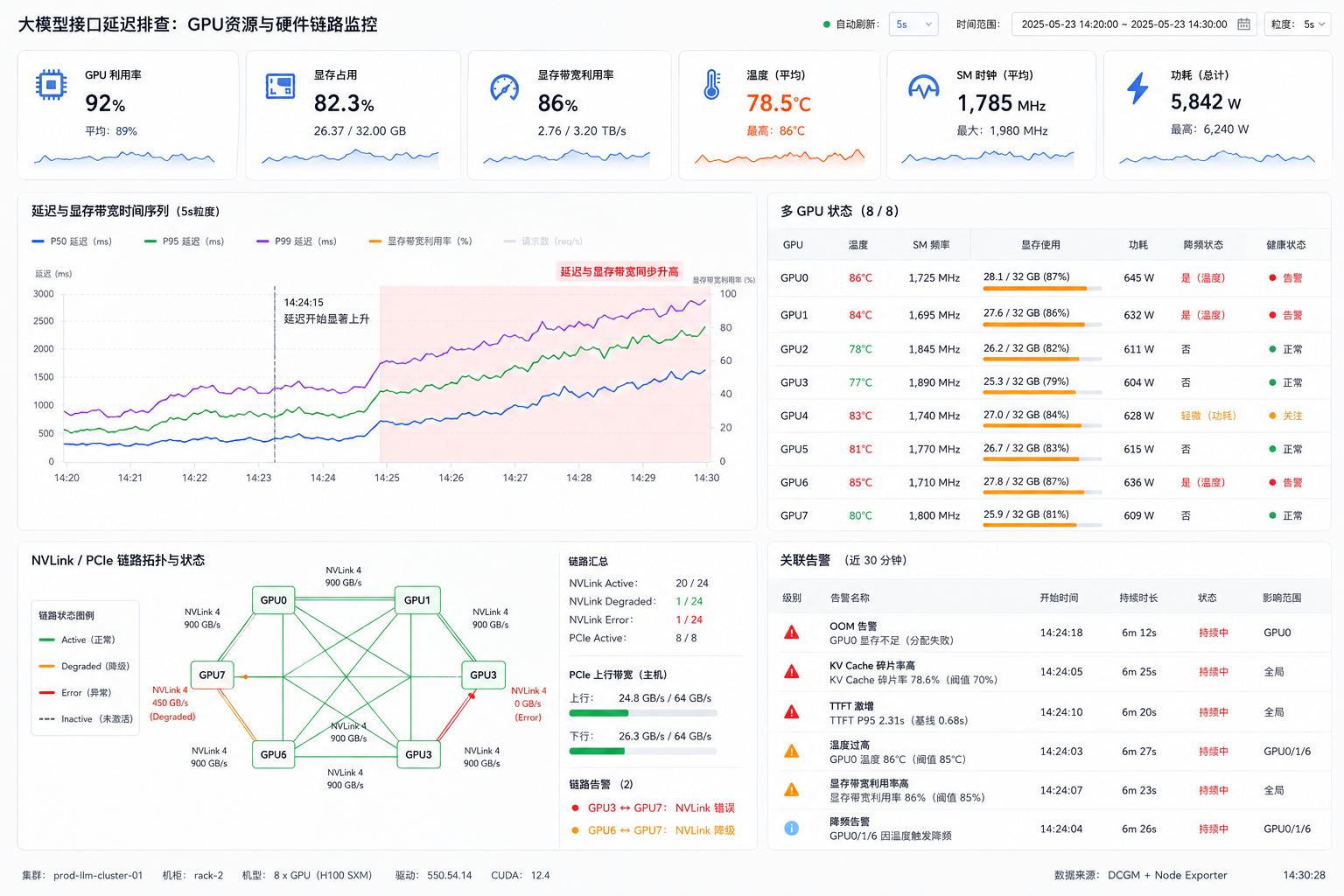Click GPU5 power value 615 W
The image size is (1344, 896).
1138,449
